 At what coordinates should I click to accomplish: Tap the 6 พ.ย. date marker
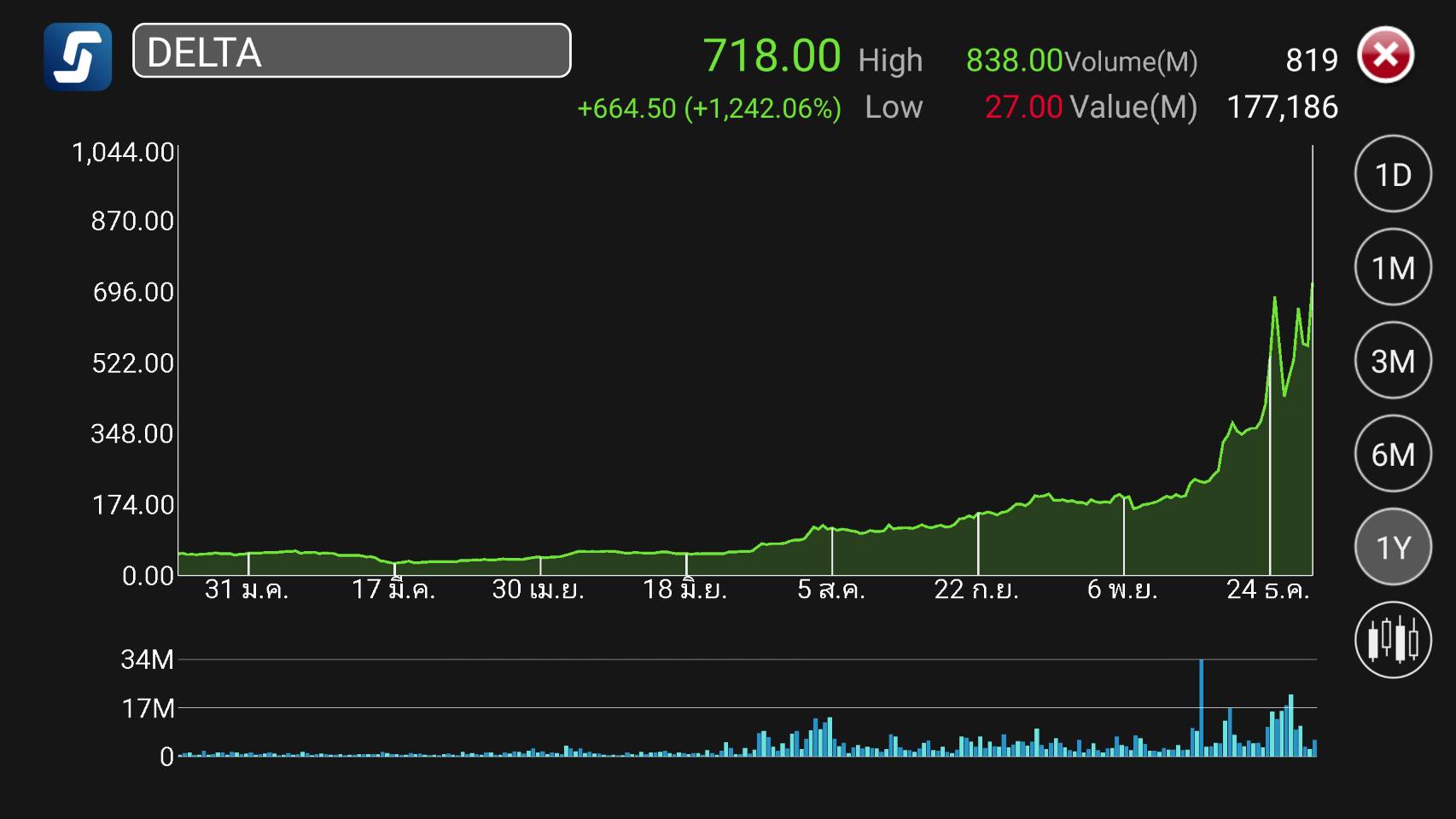tap(1122, 590)
